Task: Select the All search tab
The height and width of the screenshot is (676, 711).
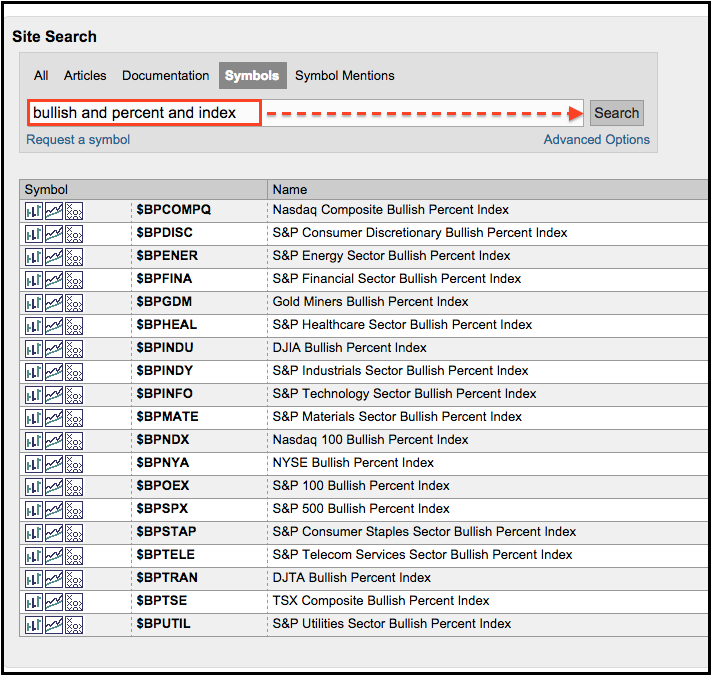Action: coord(41,76)
